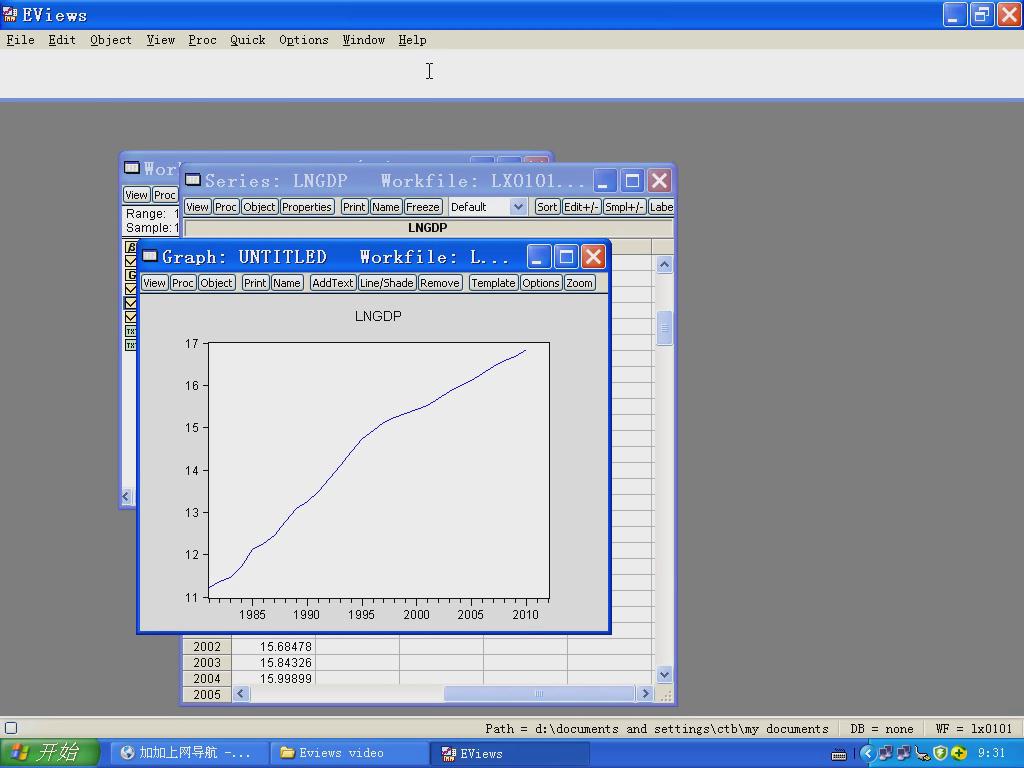Print the graph using Graph toolbar
The width and height of the screenshot is (1024, 768).
click(255, 283)
